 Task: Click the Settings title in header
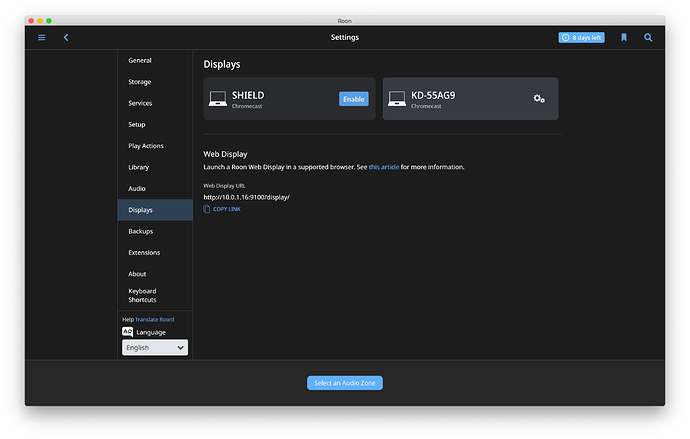[345, 37]
